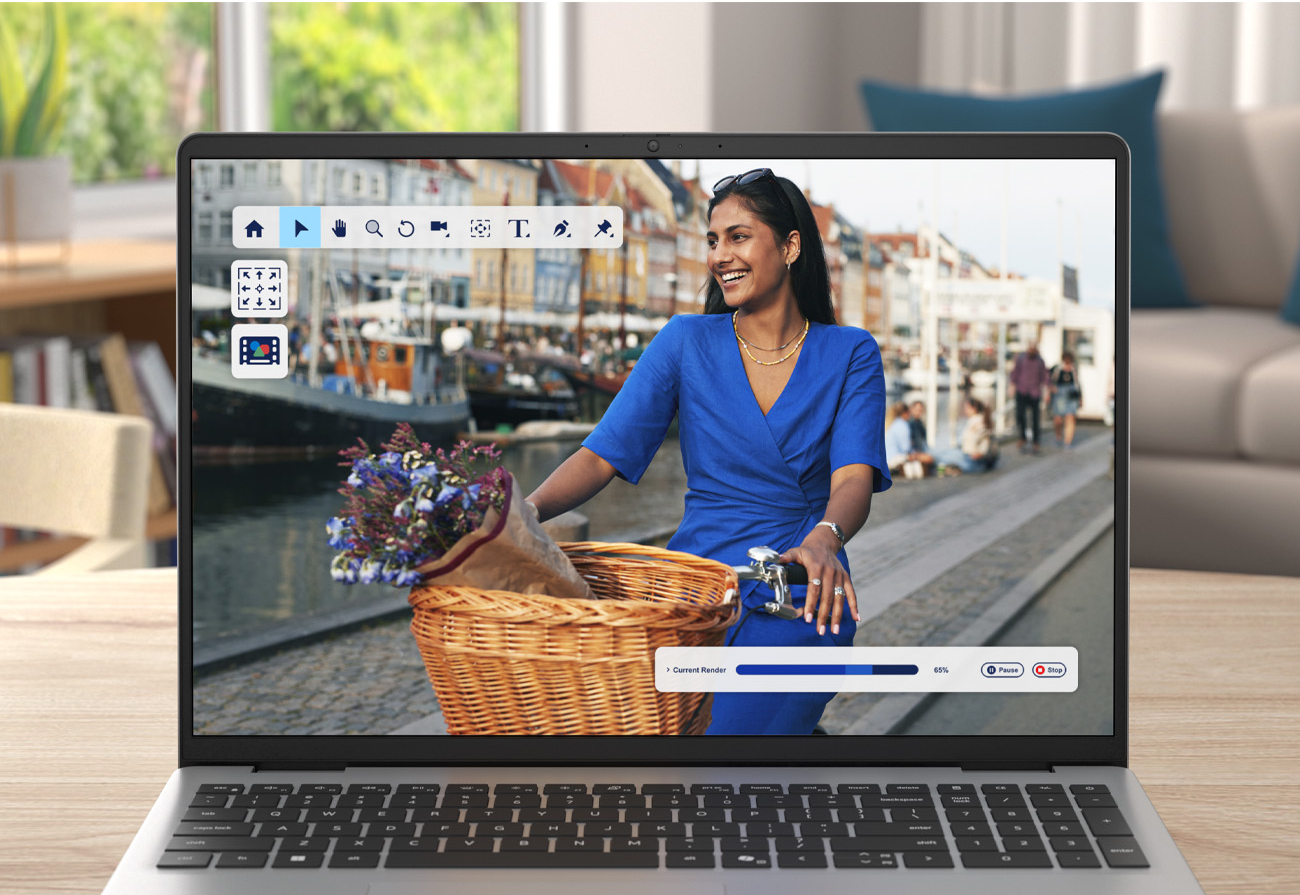The image size is (1300, 895).
Task: Open the Camera tool options
Action: [439, 228]
